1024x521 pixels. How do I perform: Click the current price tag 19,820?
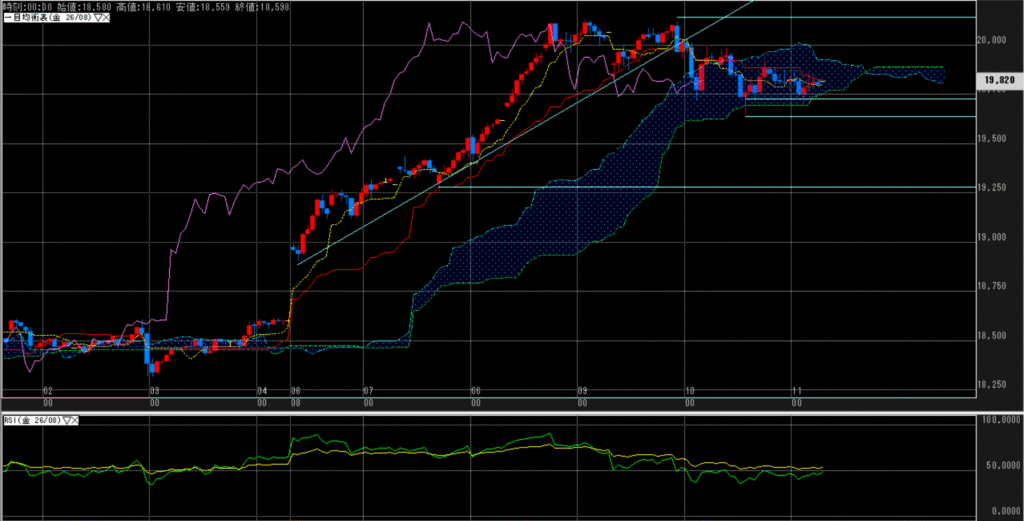[1000, 79]
